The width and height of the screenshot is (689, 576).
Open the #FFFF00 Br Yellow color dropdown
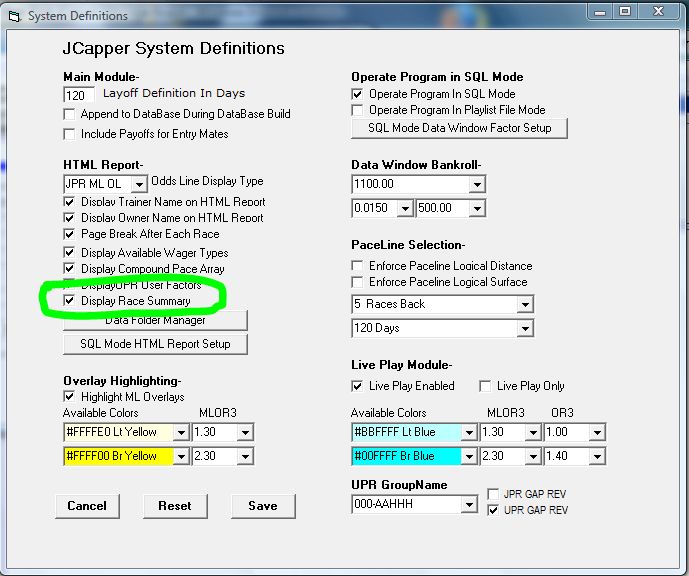pyautogui.click(x=181, y=456)
